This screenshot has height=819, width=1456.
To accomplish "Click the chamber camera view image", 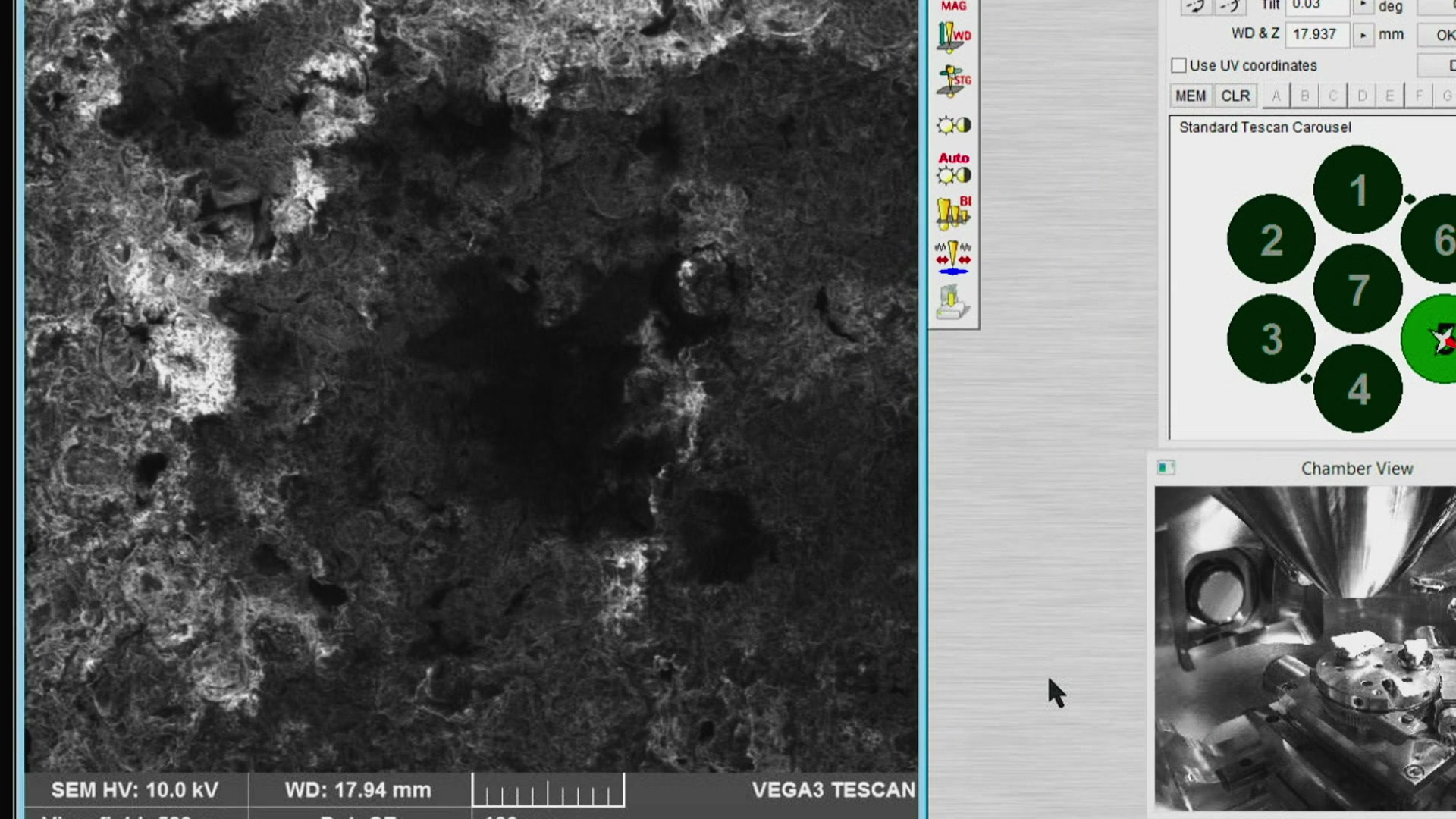I will pyautogui.click(x=1304, y=648).
